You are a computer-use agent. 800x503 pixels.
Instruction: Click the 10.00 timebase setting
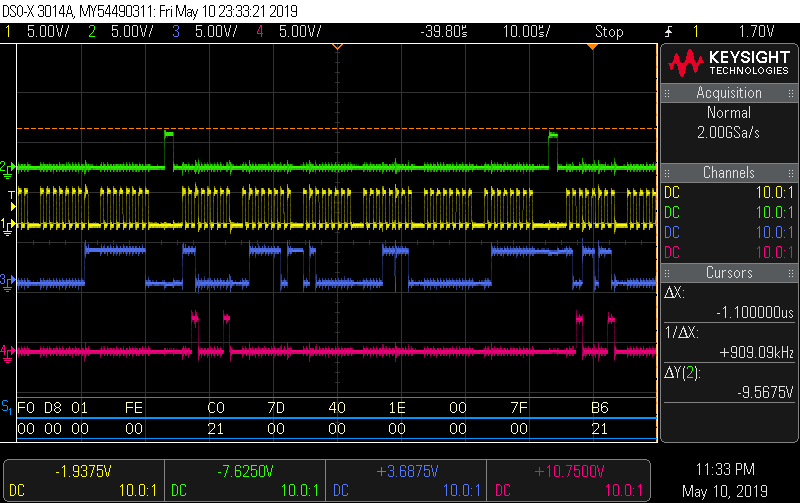527,32
